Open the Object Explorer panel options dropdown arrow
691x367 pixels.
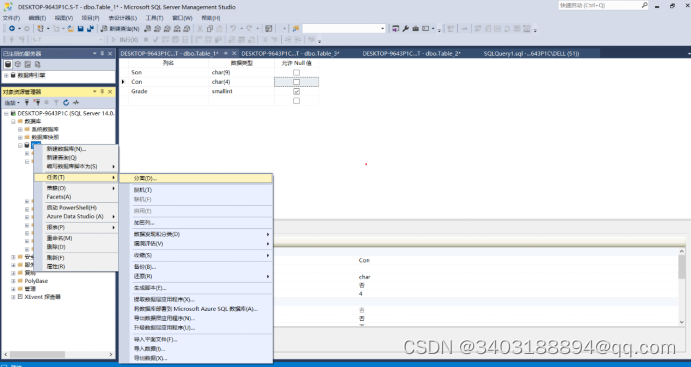tap(94, 92)
